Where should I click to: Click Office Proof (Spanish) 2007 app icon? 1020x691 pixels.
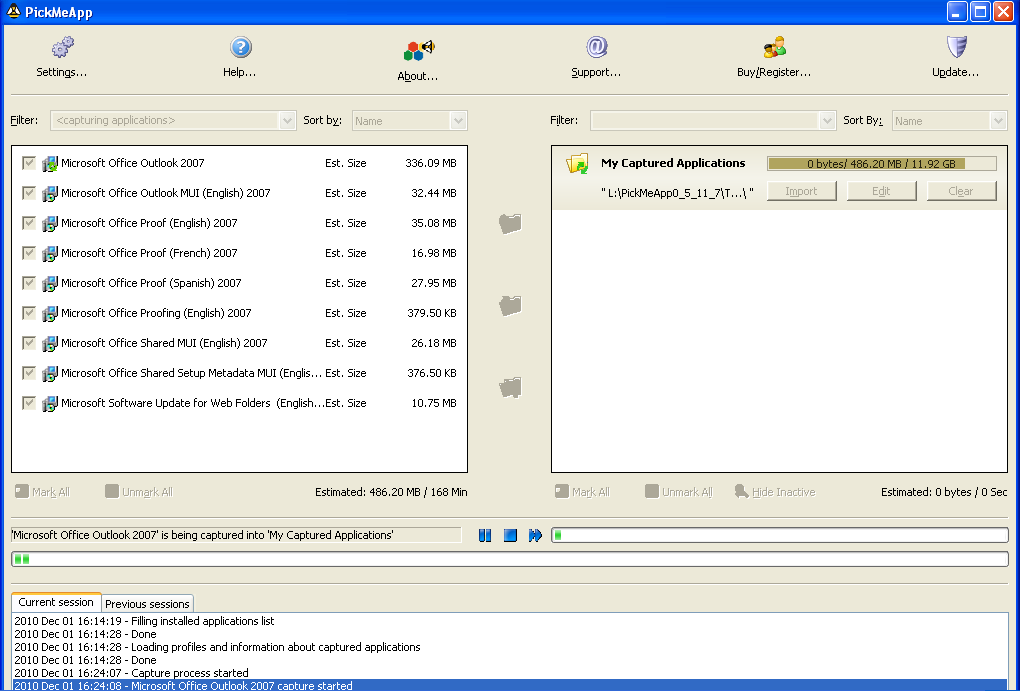[x=50, y=284]
